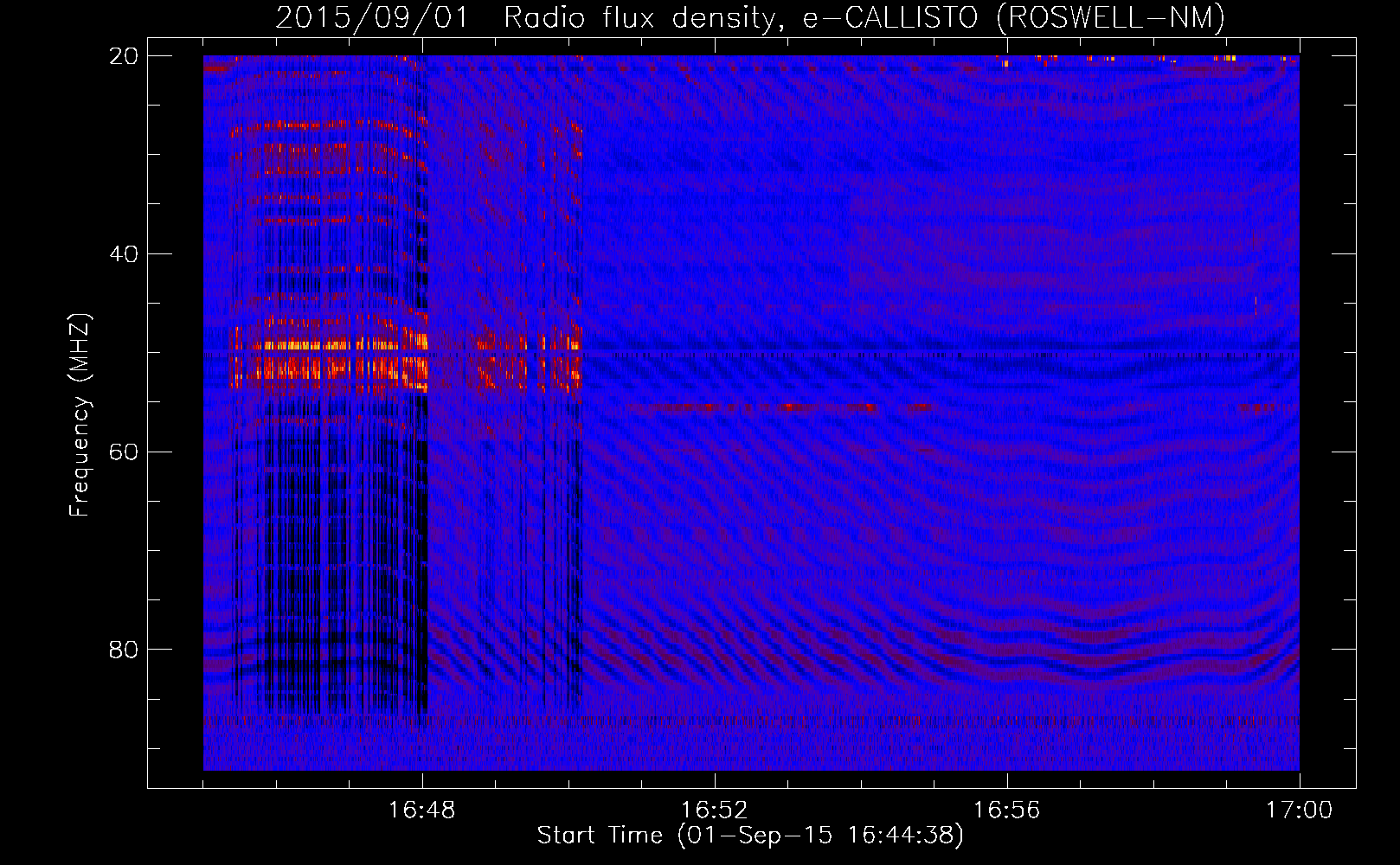Click the 17:00 time tick label

point(1299,811)
